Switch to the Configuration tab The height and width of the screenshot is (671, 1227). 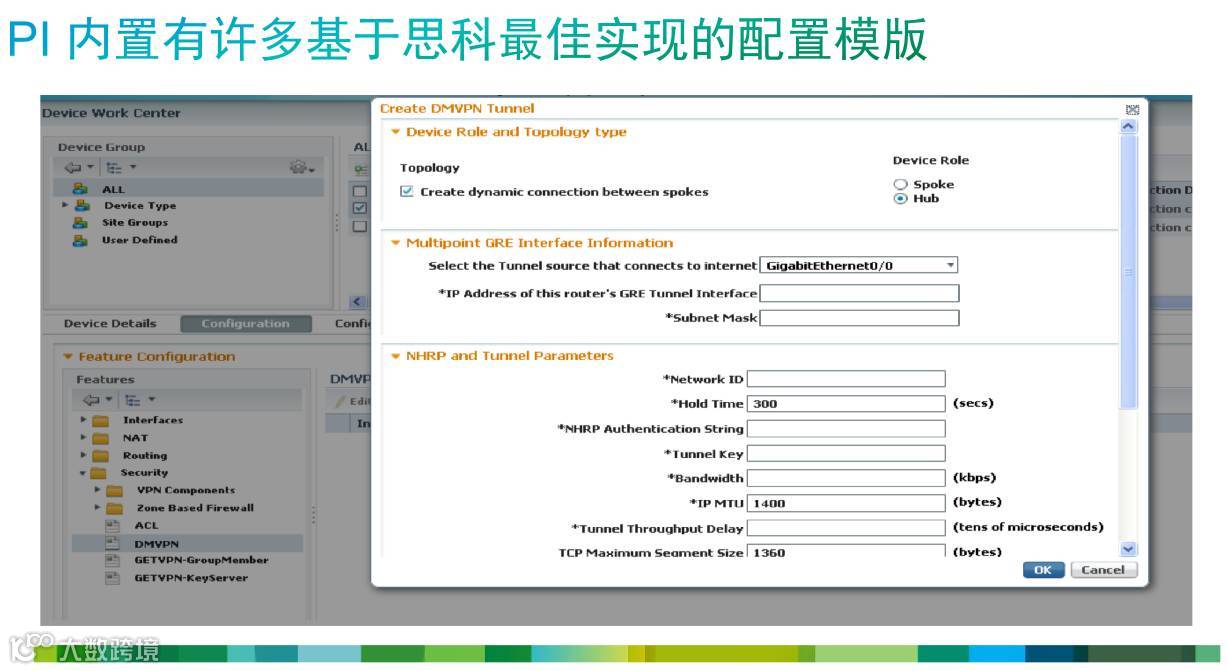(245, 323)
